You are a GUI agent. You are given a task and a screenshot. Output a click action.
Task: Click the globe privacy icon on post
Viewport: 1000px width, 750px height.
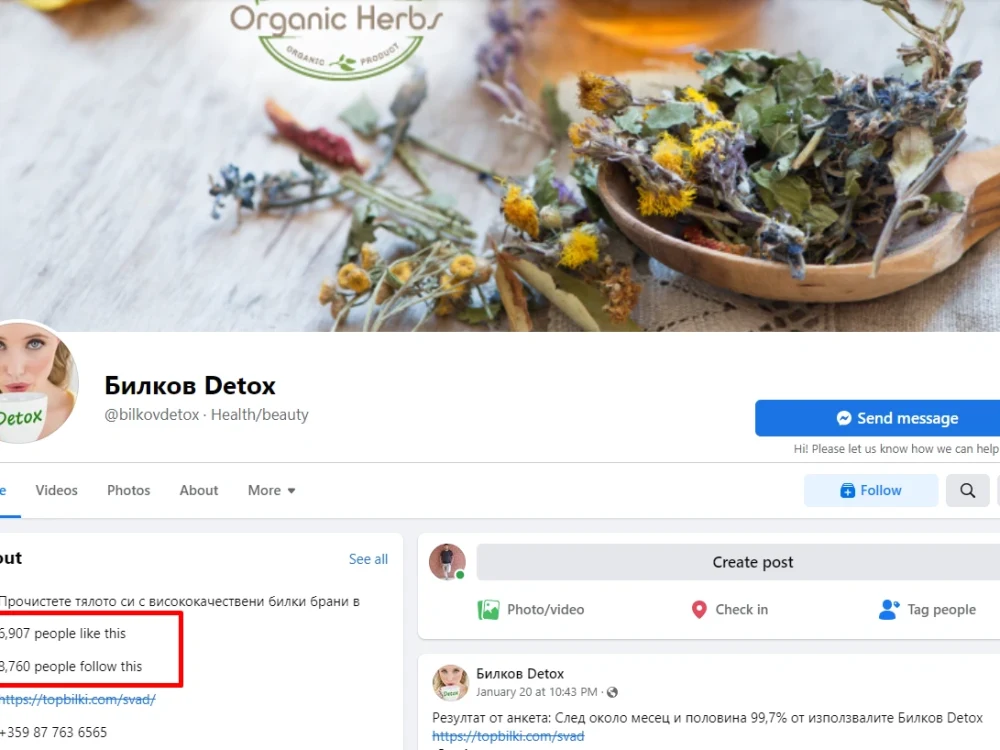612,692
